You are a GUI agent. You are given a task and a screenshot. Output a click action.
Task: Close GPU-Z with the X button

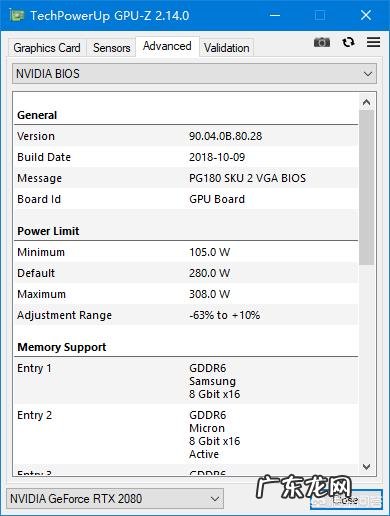tap(366, 15)
